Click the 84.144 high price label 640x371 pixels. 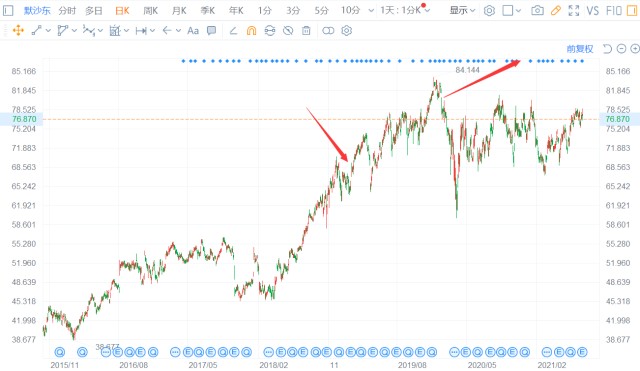[467, 70]
